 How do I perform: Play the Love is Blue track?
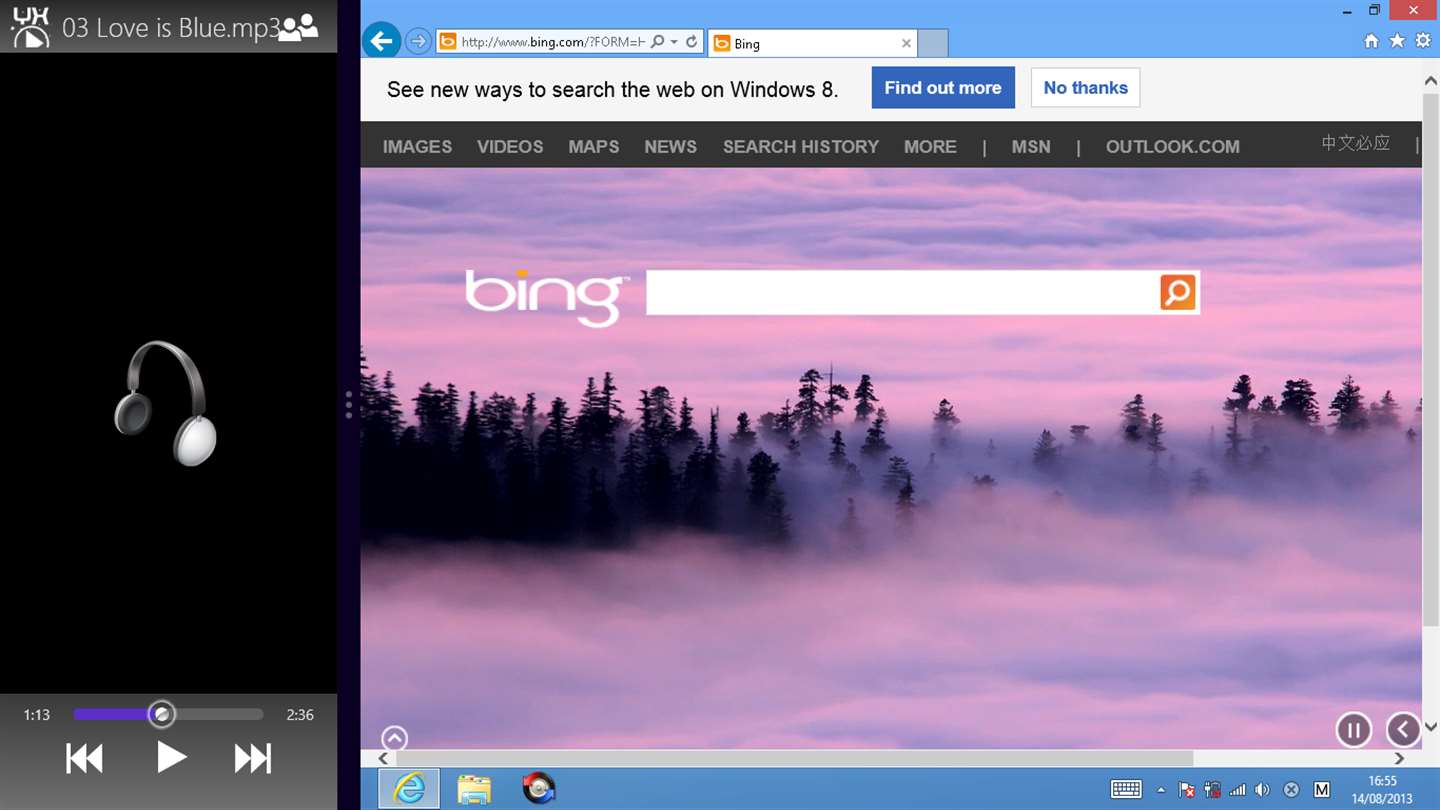[171, 758]
